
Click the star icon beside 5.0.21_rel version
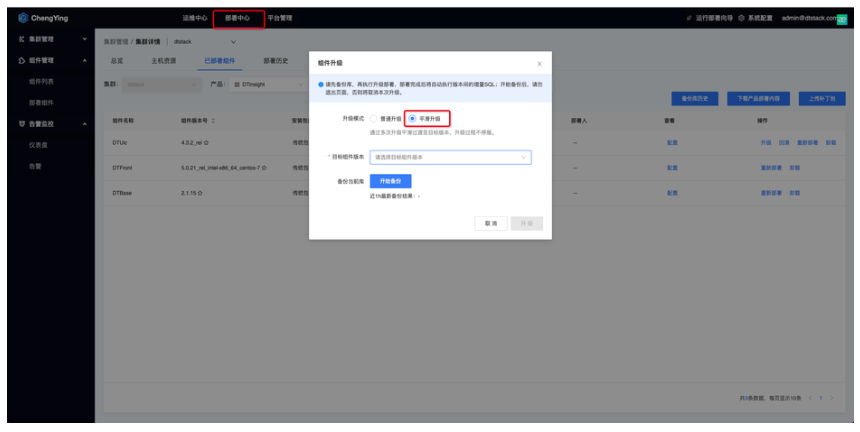(x=264, y=168)
